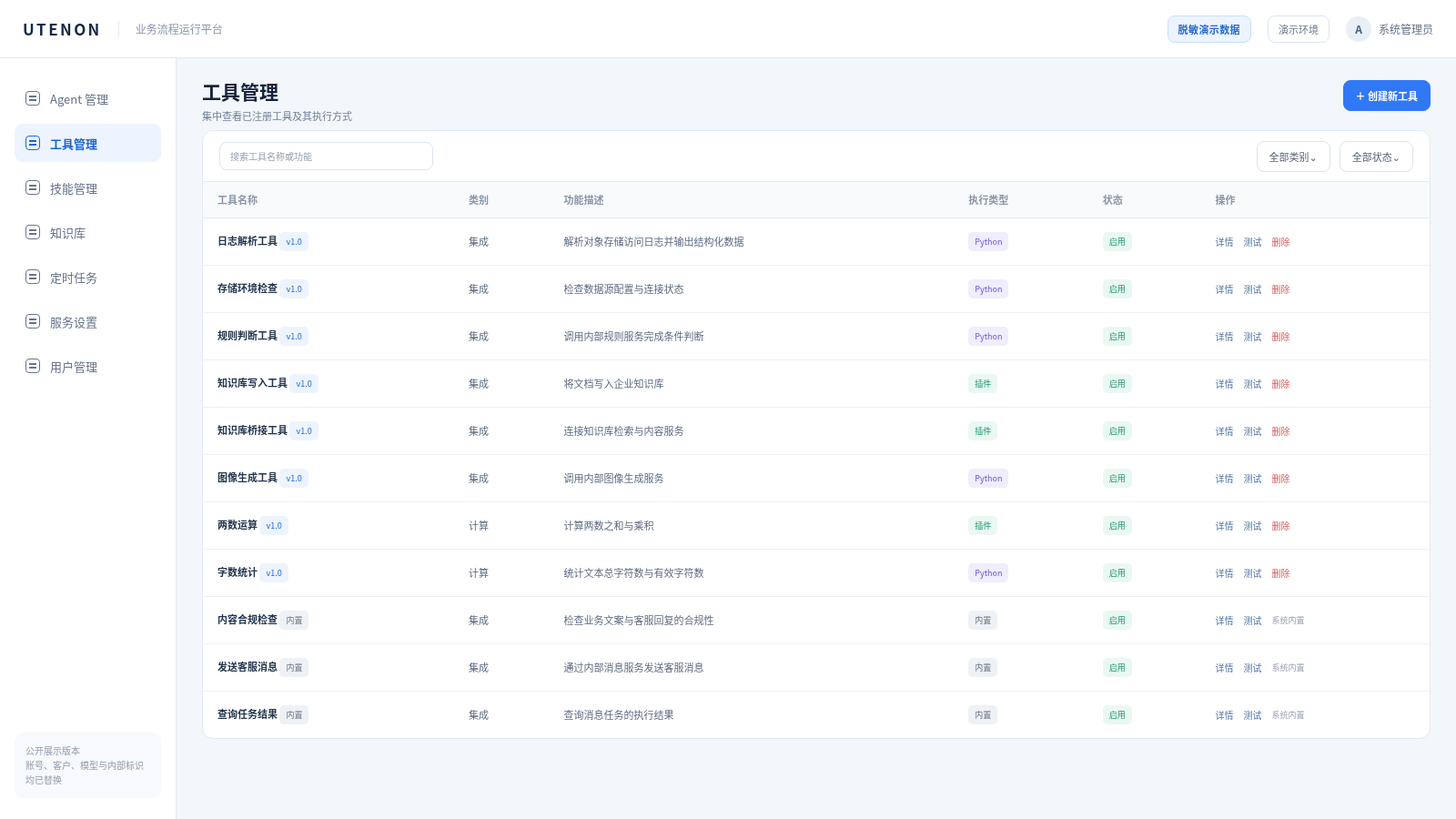Open Agent 管理 in the sidebar

point(87,98)
